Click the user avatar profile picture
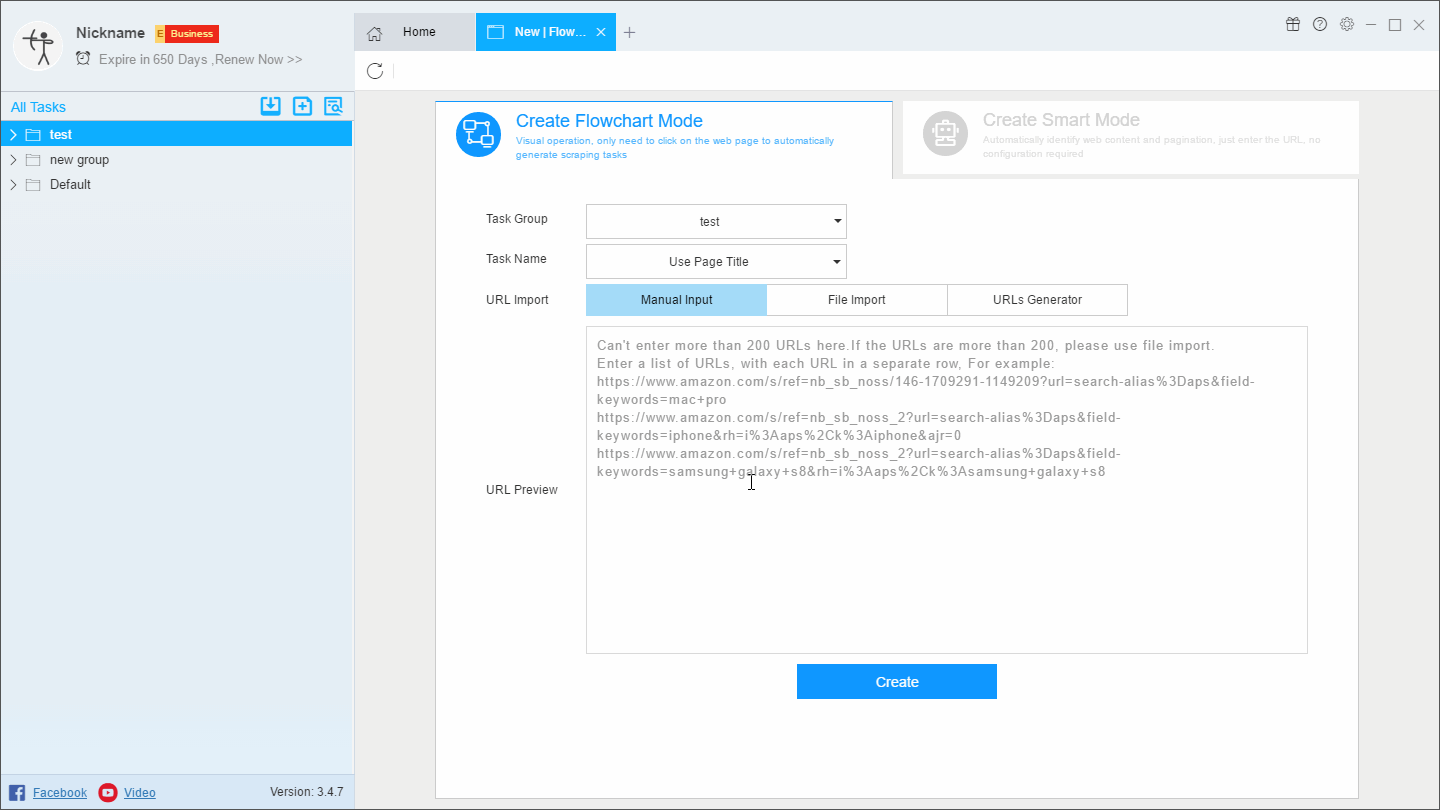Screen dimensions: 1440x810 tap(38, 46)
